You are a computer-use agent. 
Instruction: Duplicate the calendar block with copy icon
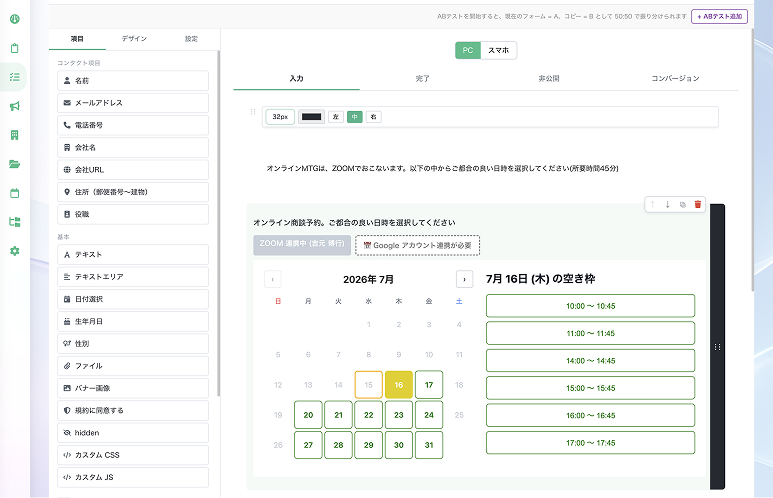pos(683,204)
